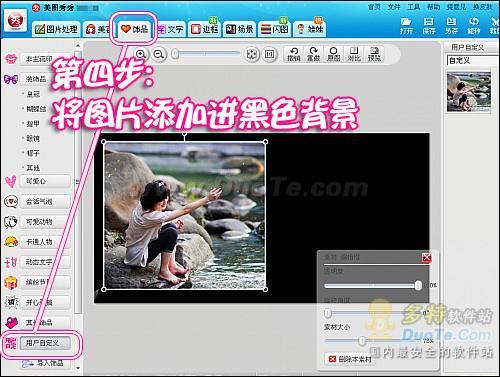The image size is (500, 377).
Task: Select the 指甲 subcategory
Action: click(33, 124)
